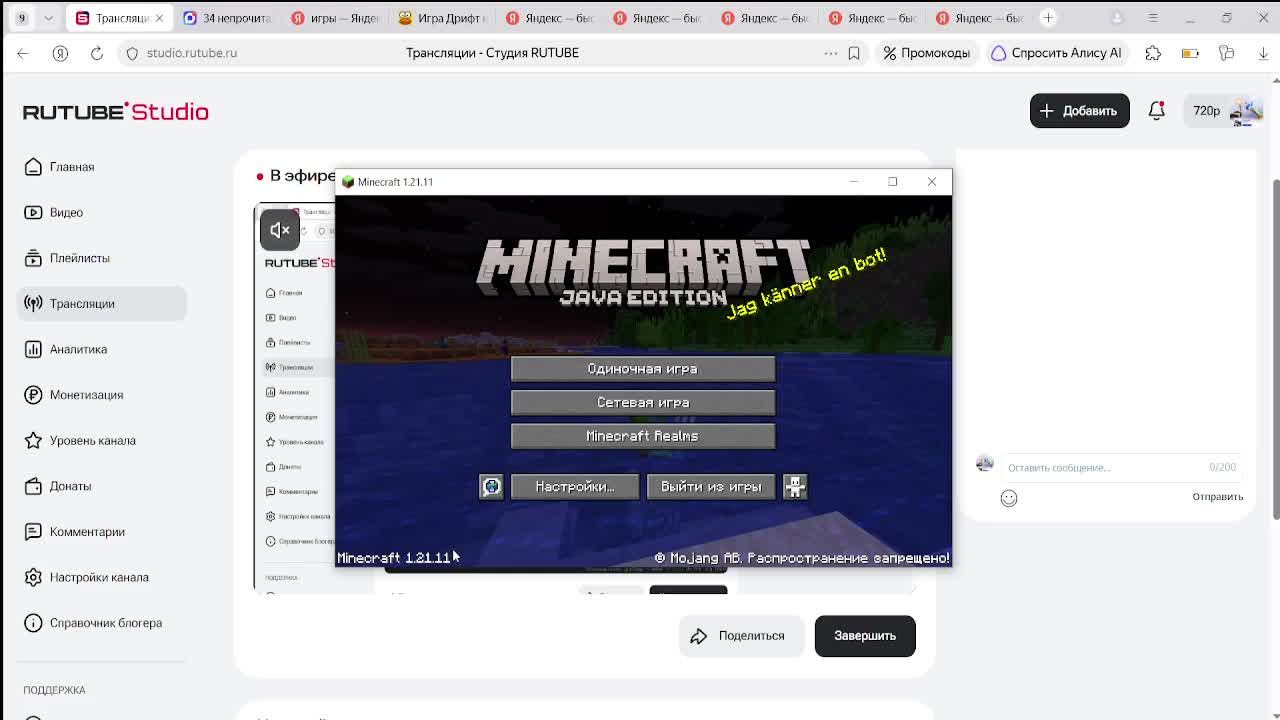1280x720 pixels.
Task: Click Спросить Алису AI
Action: pyautogui.click(x=1056, y=53)
